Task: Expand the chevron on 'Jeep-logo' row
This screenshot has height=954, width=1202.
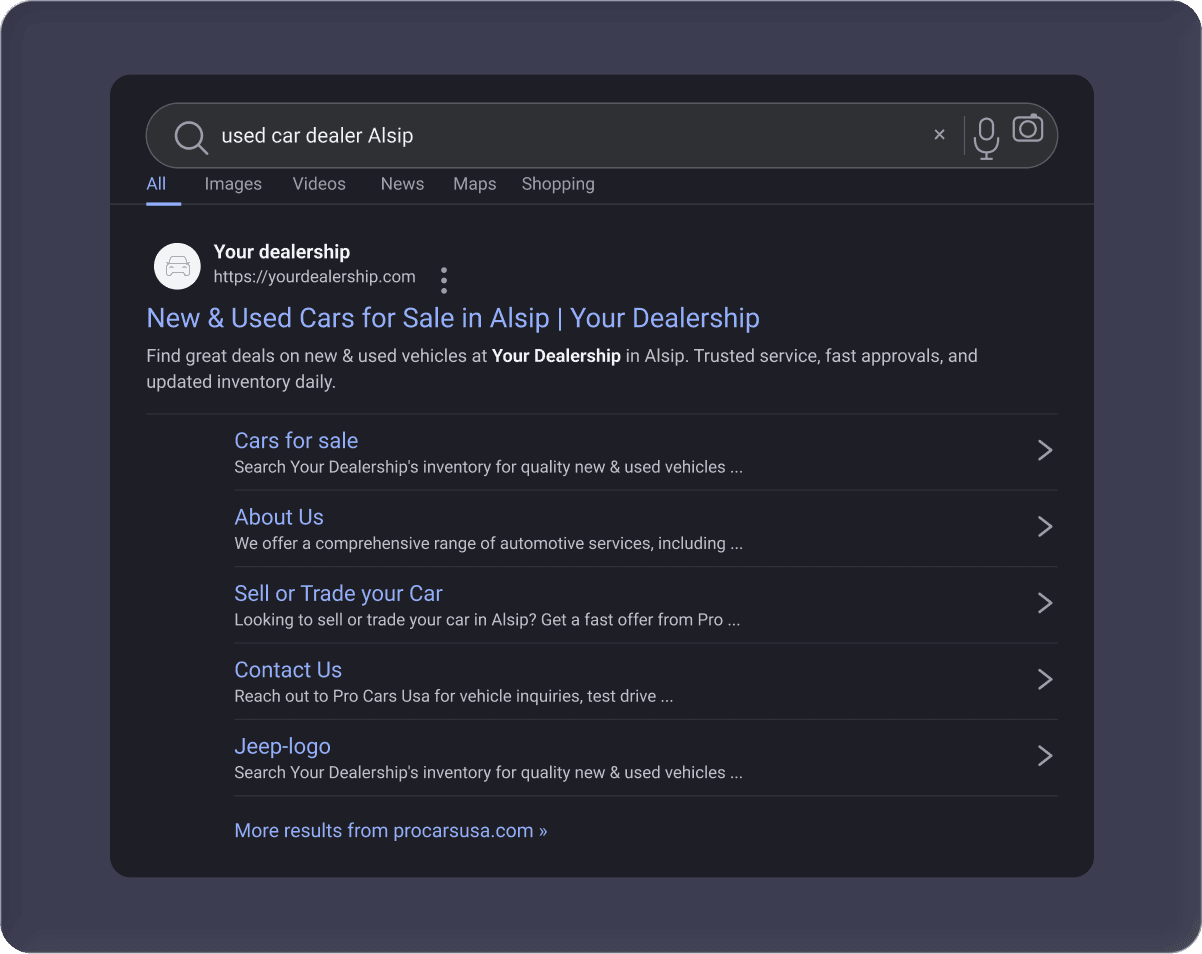Action: pyautogui.click(x=1045, y=756)
